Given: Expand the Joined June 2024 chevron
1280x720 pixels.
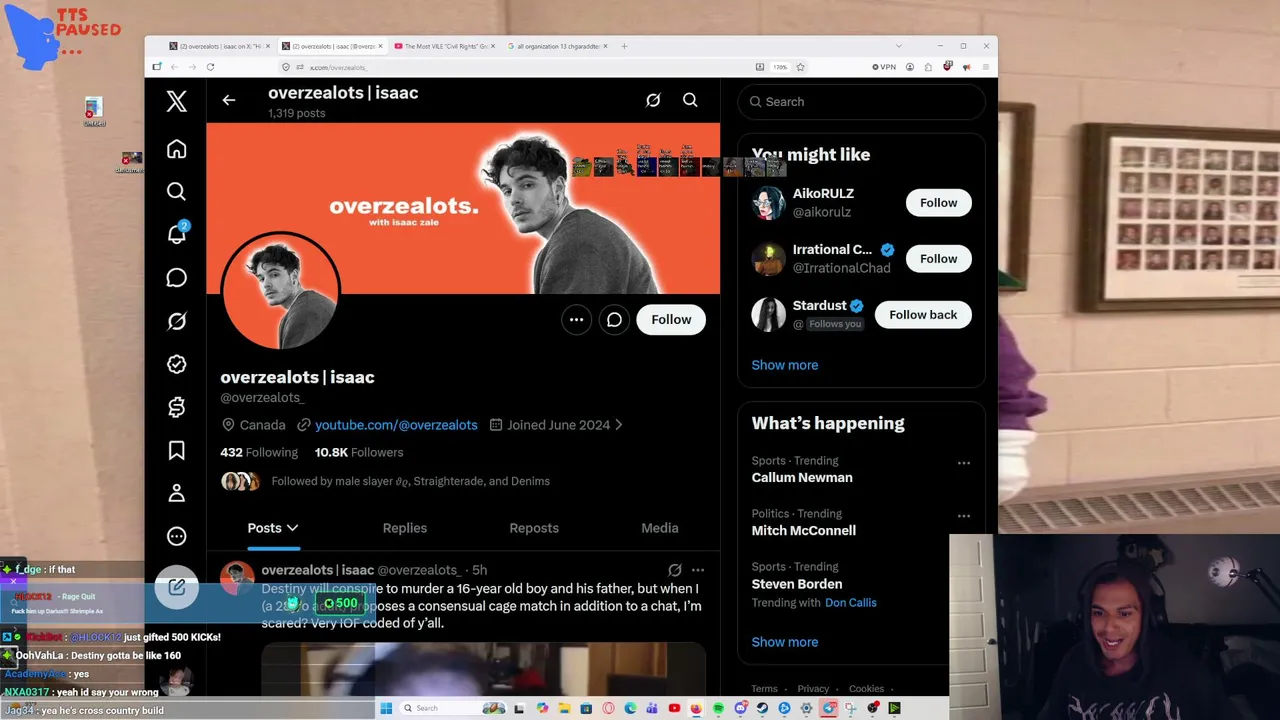Looking at the screenshot, I should [x=619, y=425].
